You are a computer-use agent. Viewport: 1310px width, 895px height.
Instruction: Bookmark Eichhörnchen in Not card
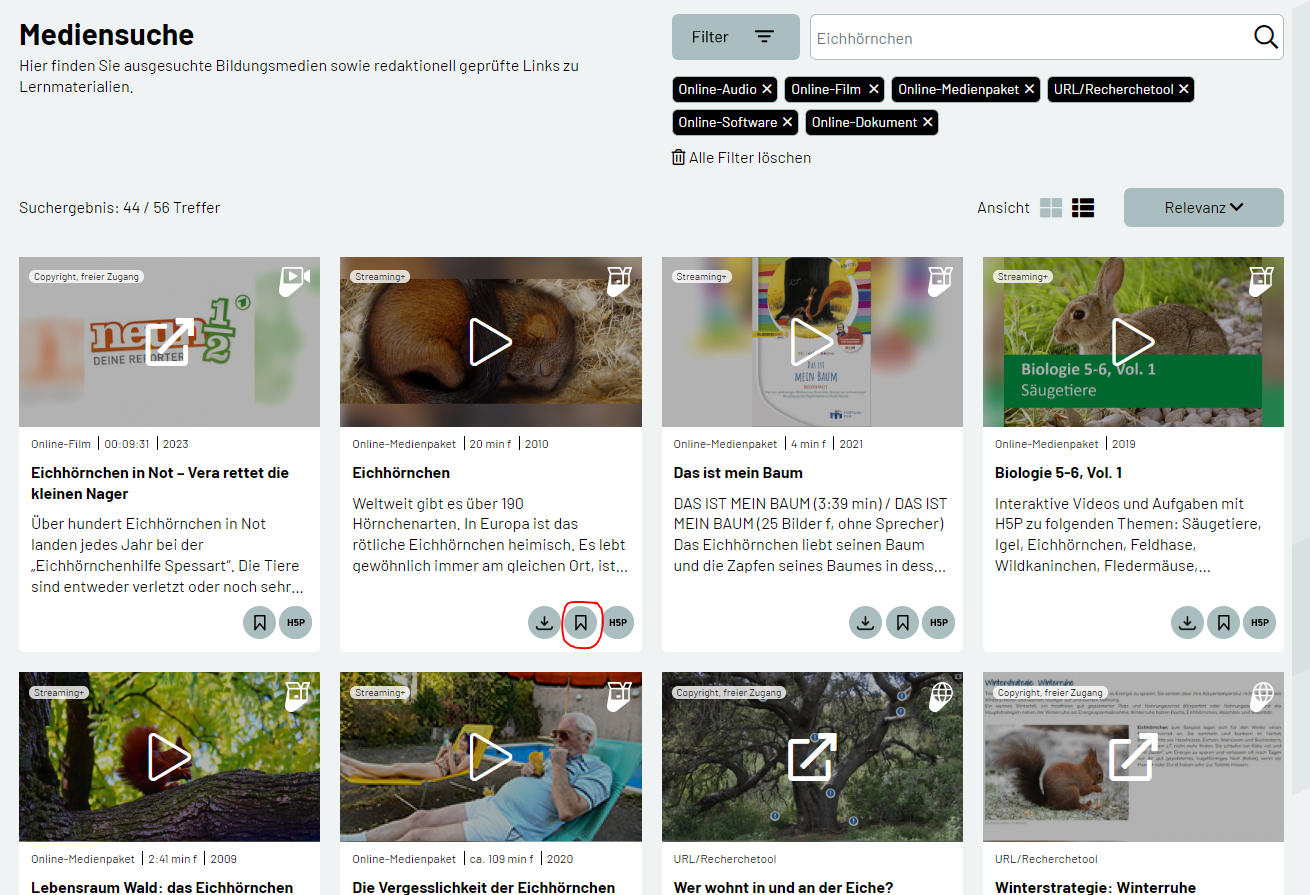point(259,622)
